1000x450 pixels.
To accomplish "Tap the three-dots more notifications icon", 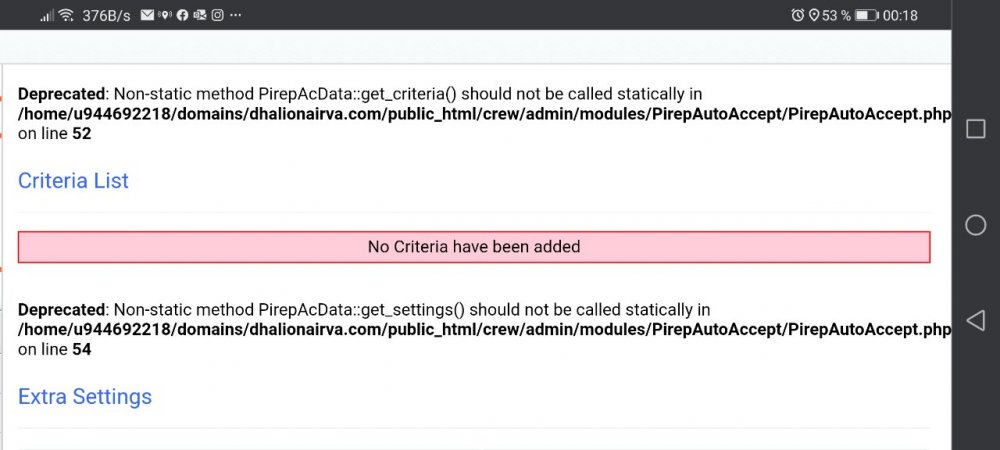I will pos(234,15).
